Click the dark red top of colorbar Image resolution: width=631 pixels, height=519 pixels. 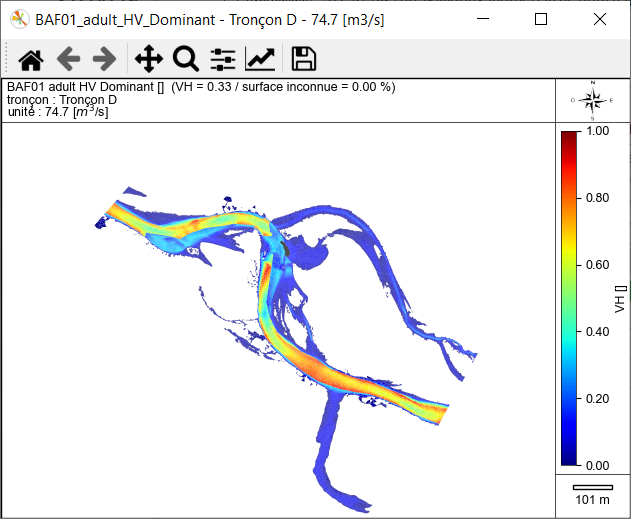[x=569, y=136]
